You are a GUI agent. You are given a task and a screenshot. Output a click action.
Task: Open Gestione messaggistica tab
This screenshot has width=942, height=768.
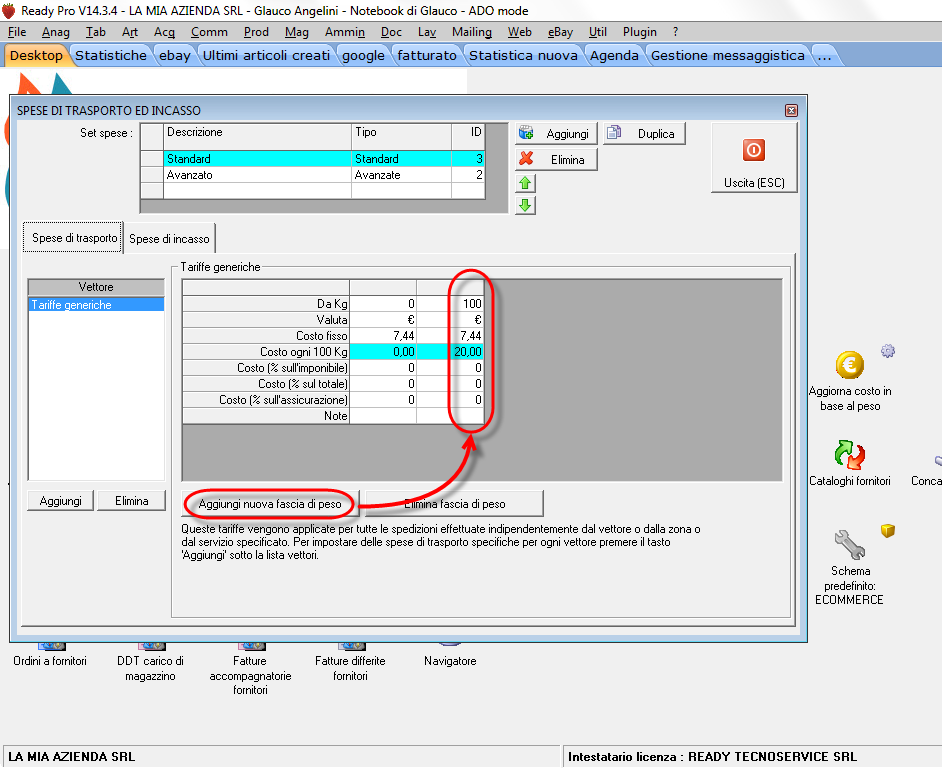coord(728,55)
